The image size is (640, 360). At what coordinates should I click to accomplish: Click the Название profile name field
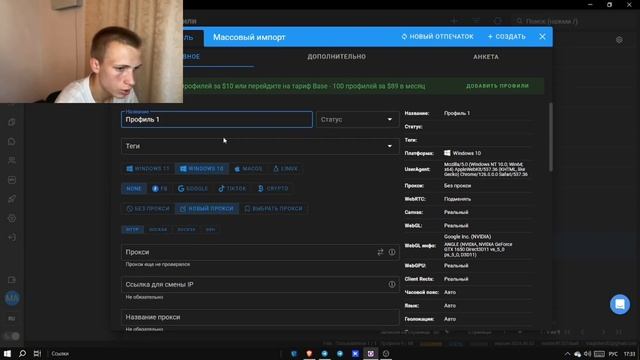(217, 120)
